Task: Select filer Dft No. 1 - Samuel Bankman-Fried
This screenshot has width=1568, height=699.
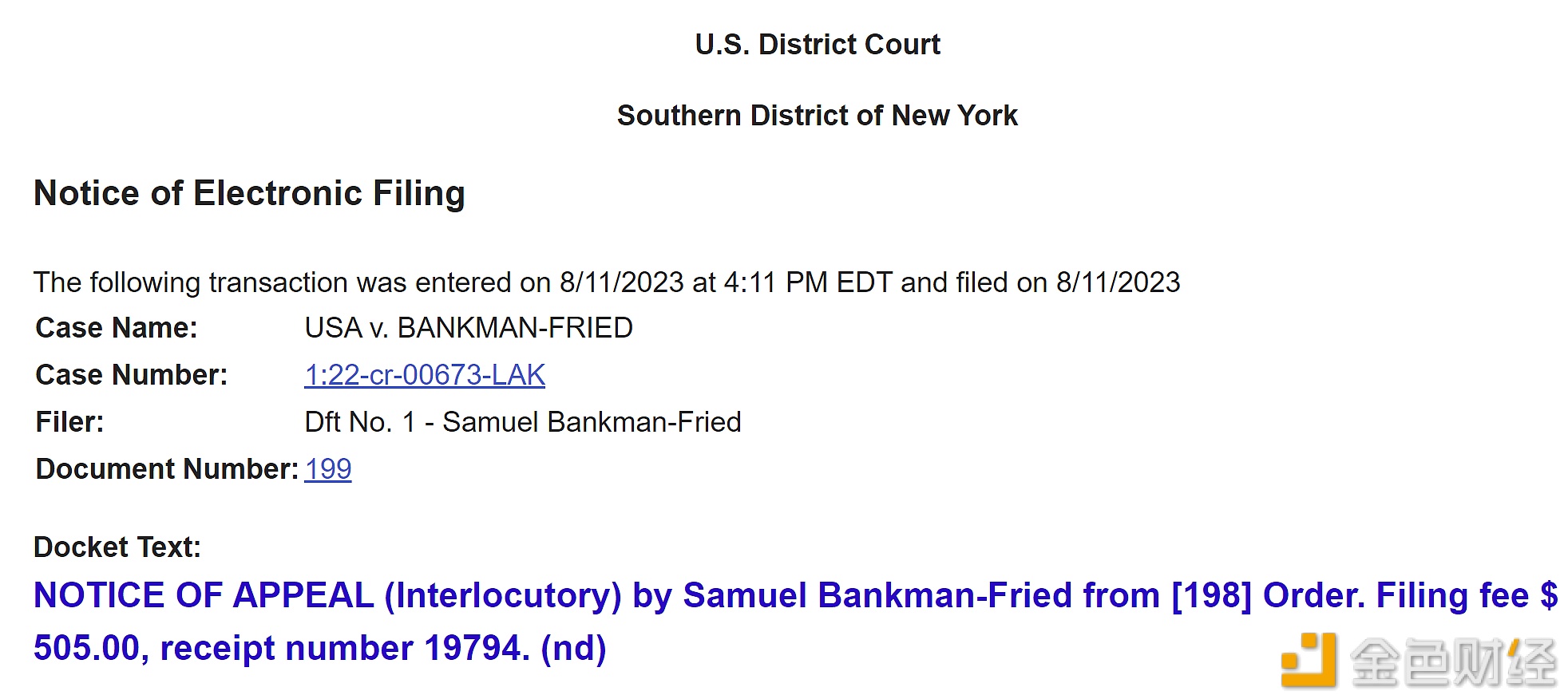Action: (523, 422)
